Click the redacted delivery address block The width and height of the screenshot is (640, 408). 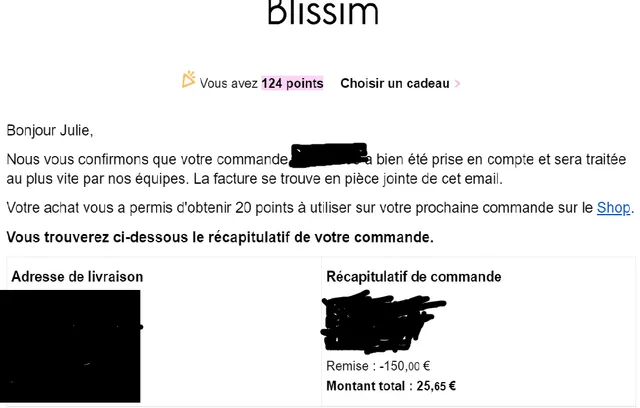click(70, 345)
